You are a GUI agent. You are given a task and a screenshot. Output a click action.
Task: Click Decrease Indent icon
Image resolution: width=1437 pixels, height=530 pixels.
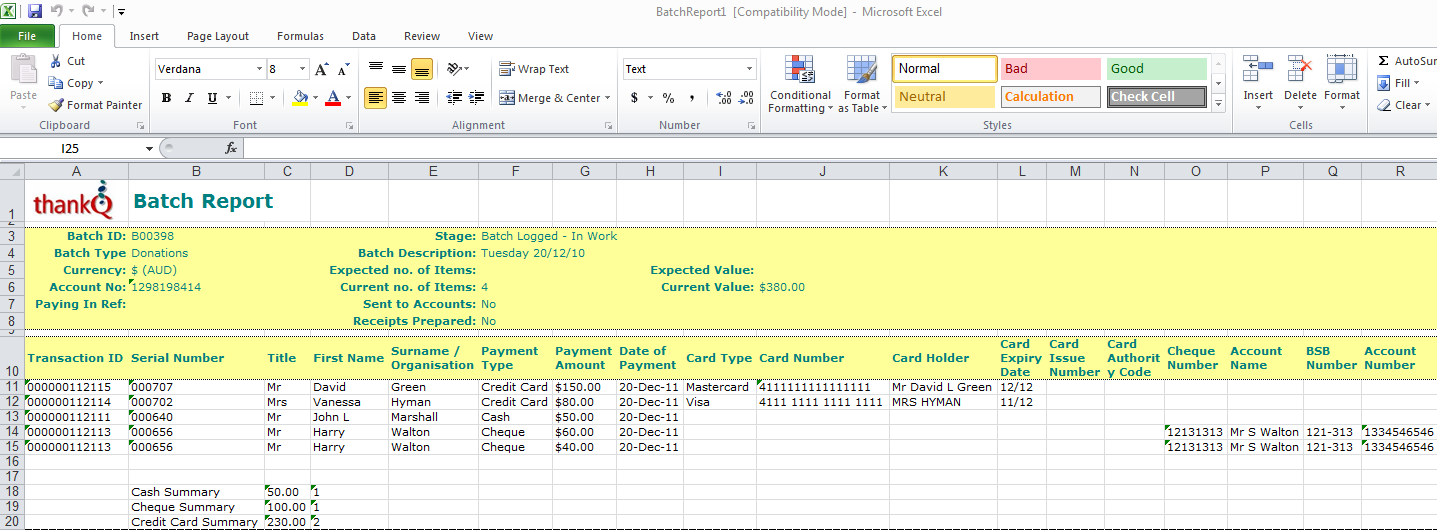click(x=454, y=98)
